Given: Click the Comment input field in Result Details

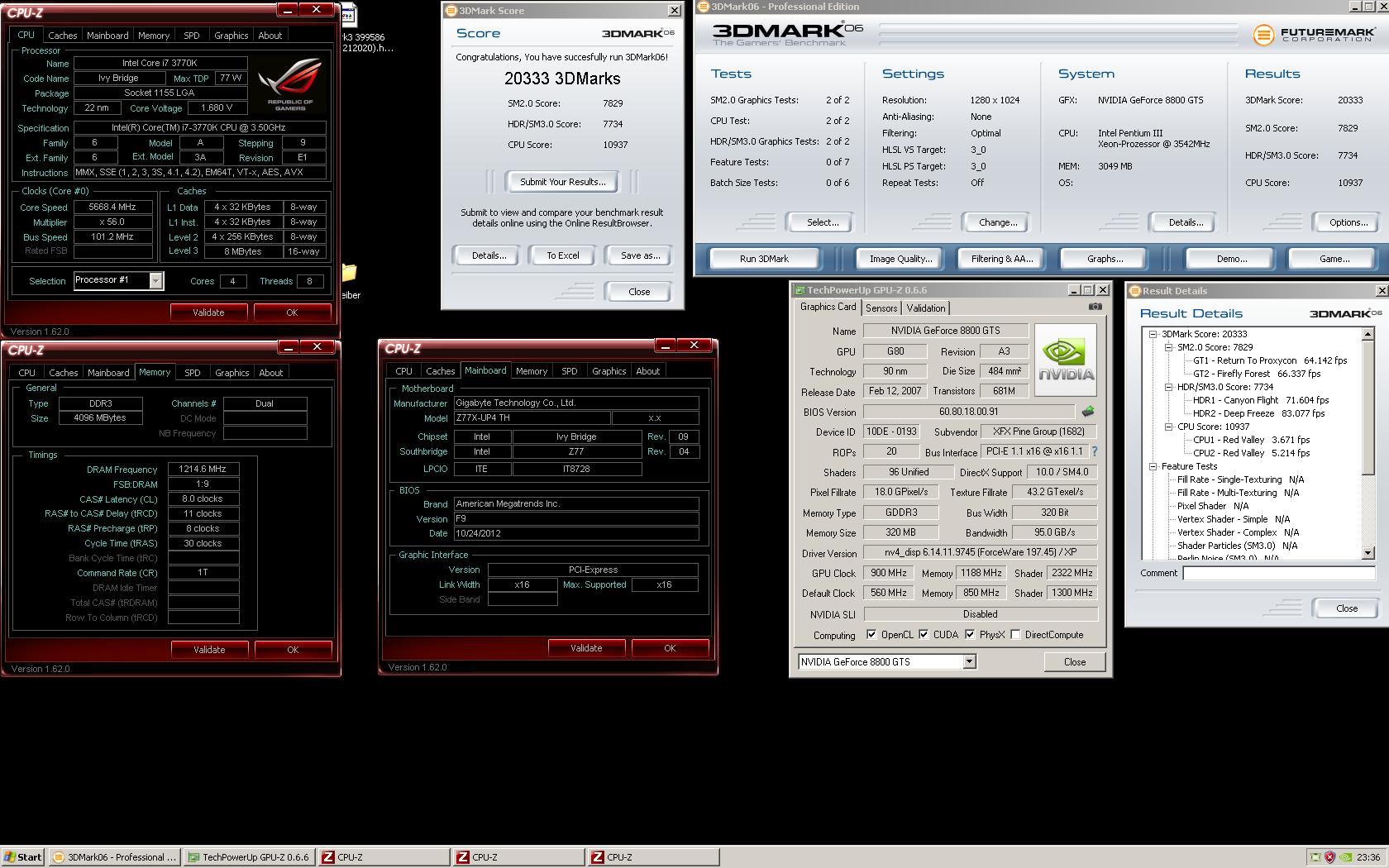Looking at the screenshot, I should [x=1278, y=573].
